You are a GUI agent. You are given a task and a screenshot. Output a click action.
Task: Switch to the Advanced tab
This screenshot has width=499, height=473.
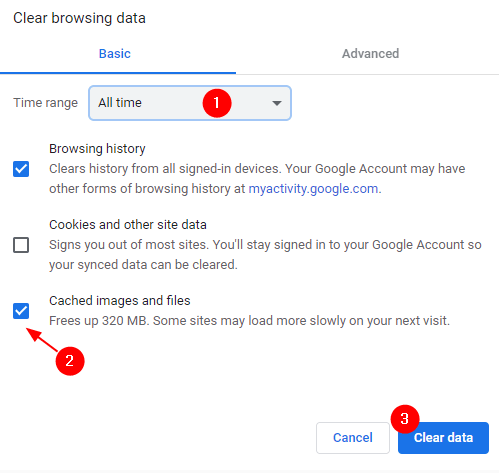pos(370,54)
